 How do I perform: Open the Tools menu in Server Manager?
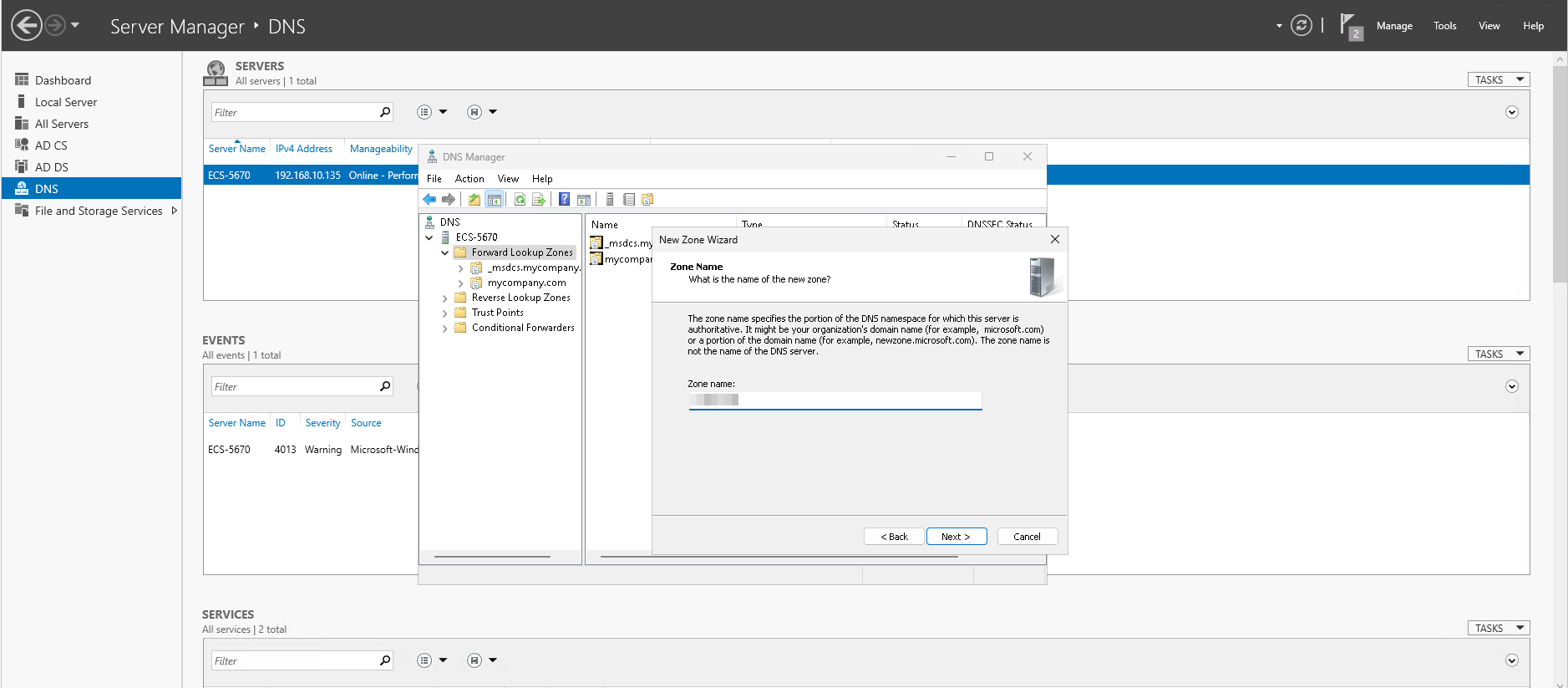(x=1444, y=26)
